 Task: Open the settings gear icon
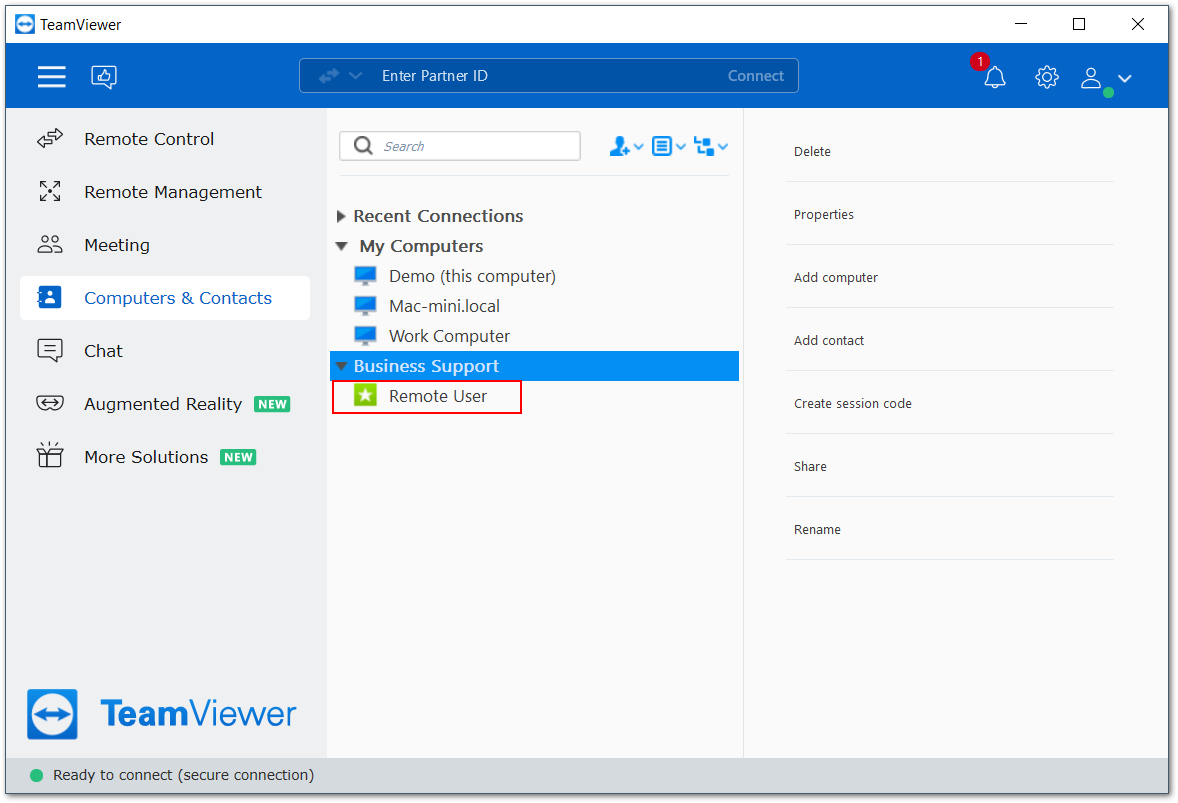tap(1047, 77)
